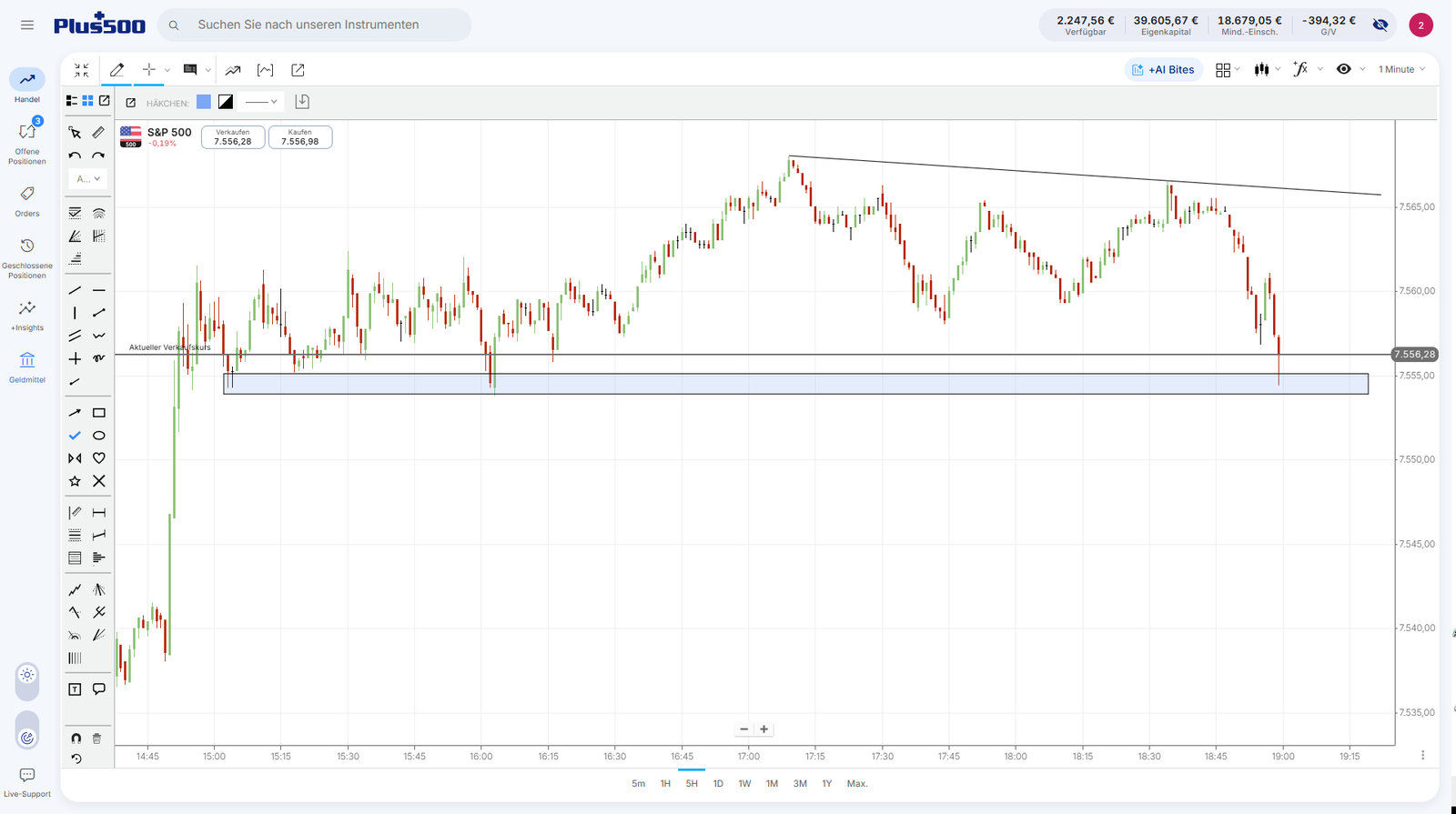The height and width of the screenshot is (814, 1456).
Task: Toggle the fill opacity contrast icon
Action: pyautogui.click(x=226, y=102)
